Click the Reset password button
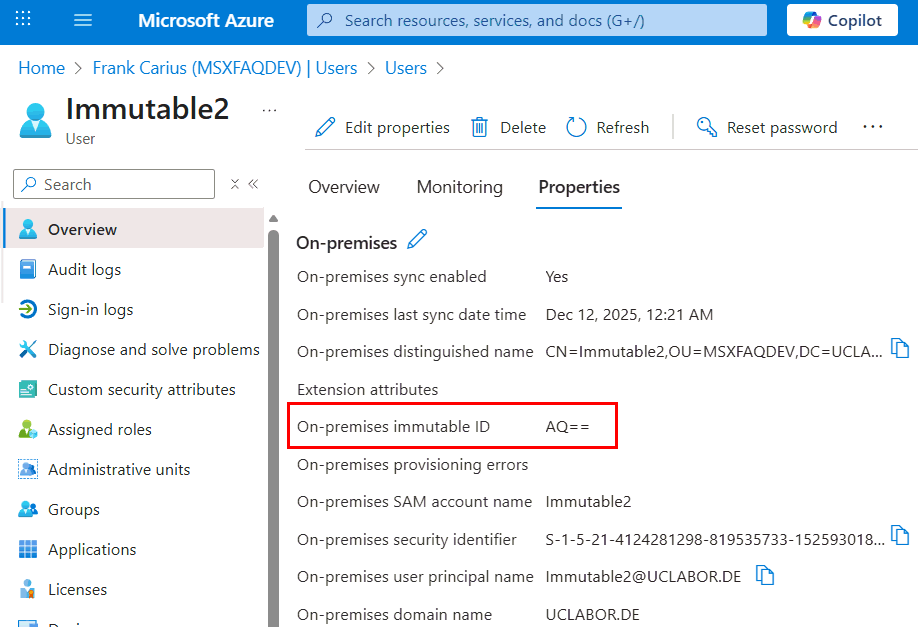Screen dimensions: 918x627 coord(767,127)
